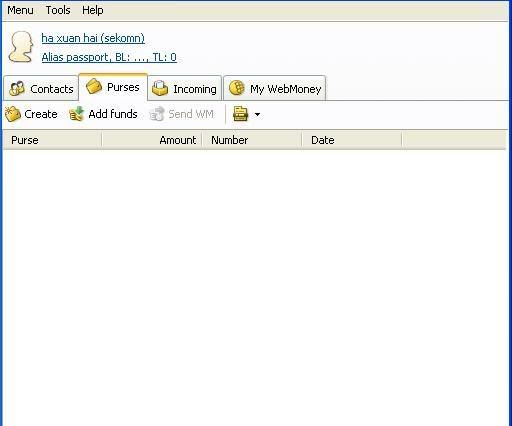Open the Menu menu
The image size is (512, 426).
[20, 10]
